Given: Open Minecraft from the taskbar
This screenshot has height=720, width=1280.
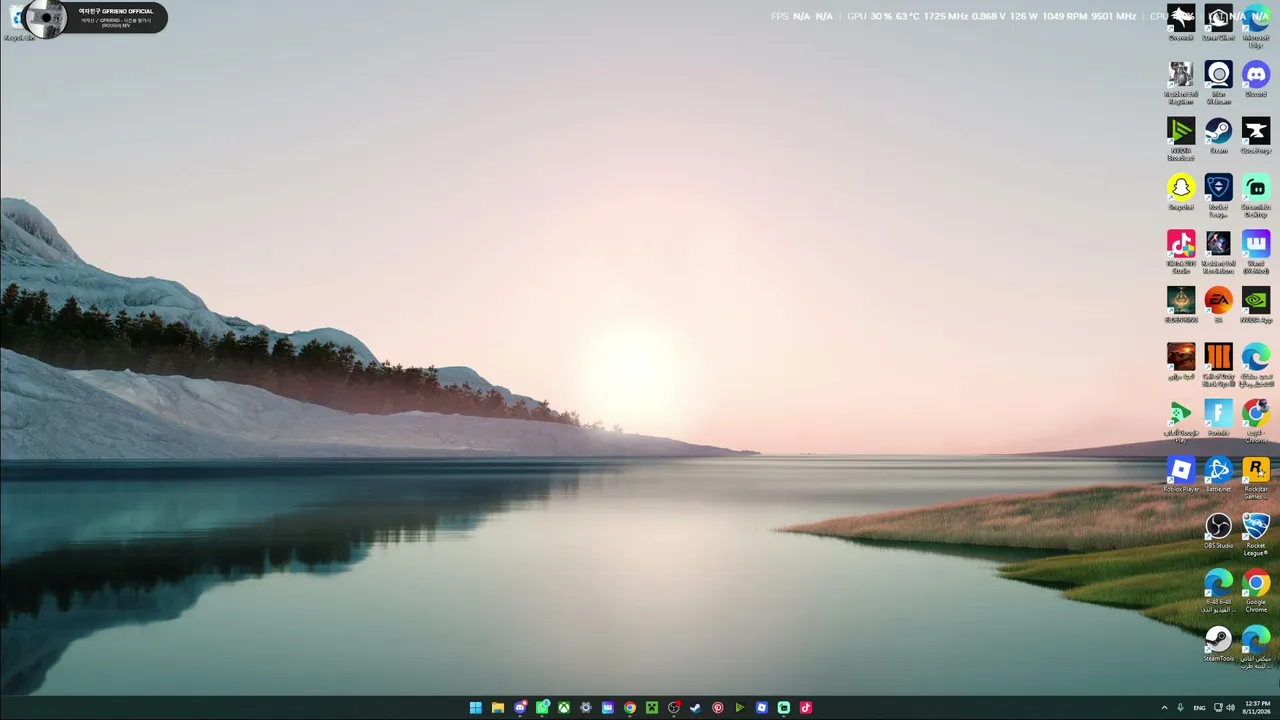Looking at the screenshot, I should pos(652,708).
